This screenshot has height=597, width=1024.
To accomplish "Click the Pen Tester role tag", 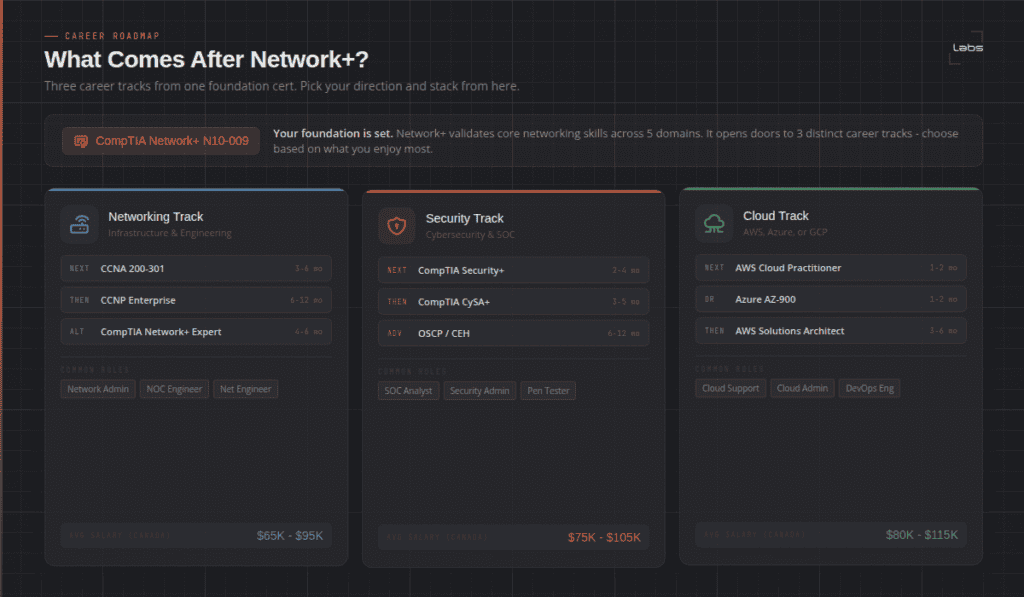I will pos(548,391).
